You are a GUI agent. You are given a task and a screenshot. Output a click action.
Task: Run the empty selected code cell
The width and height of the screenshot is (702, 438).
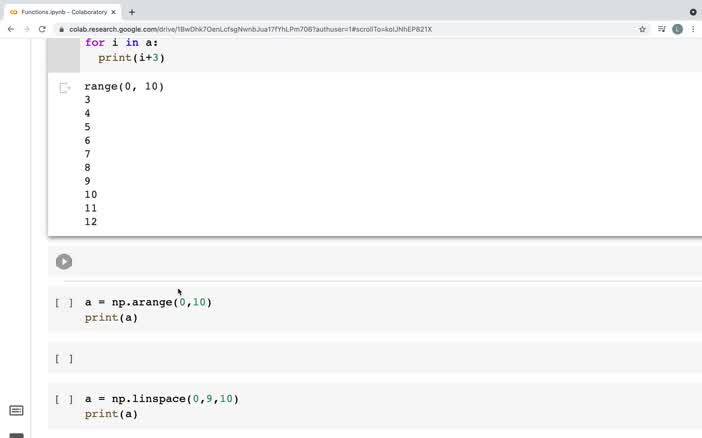click(x=64, y=262)
